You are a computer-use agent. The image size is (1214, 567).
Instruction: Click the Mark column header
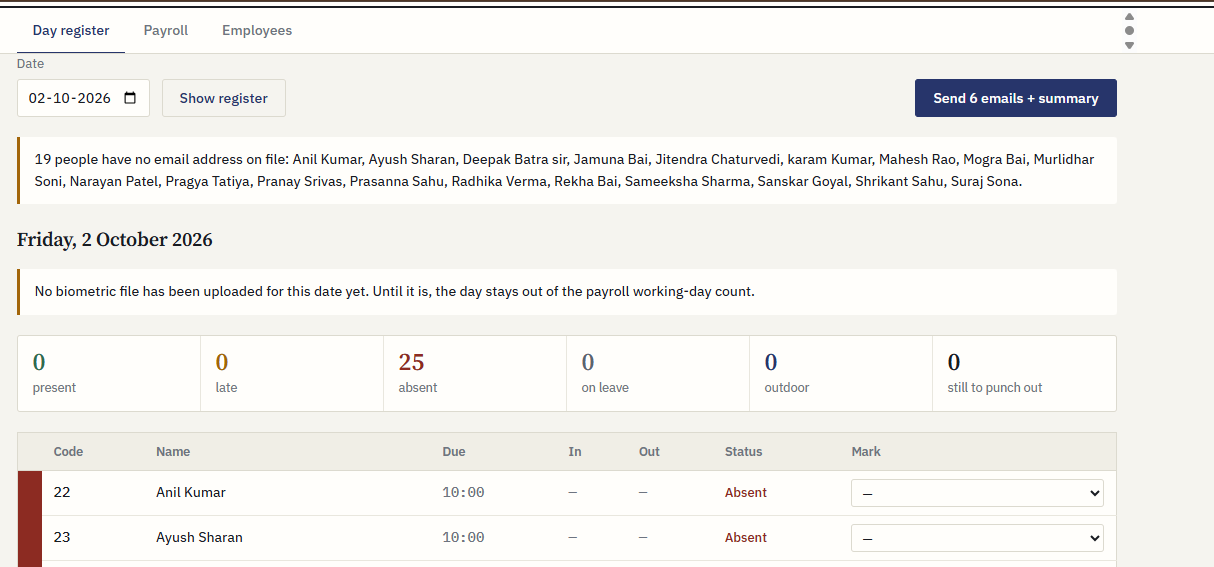coord(866,452)
